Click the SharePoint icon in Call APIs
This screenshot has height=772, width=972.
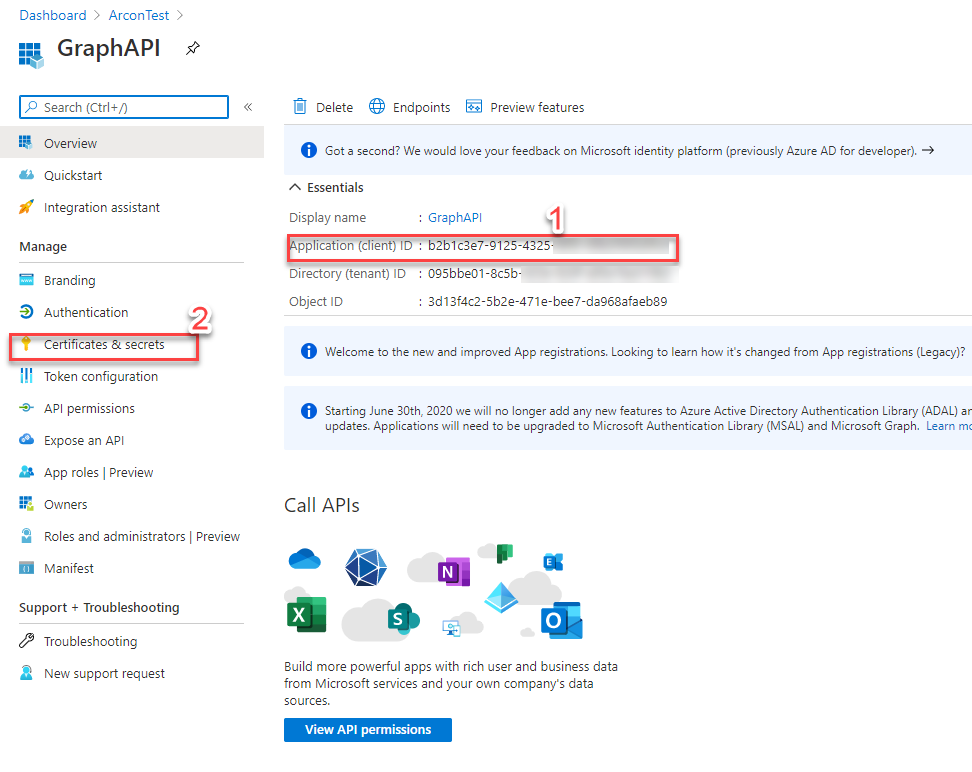pos(403,619)
